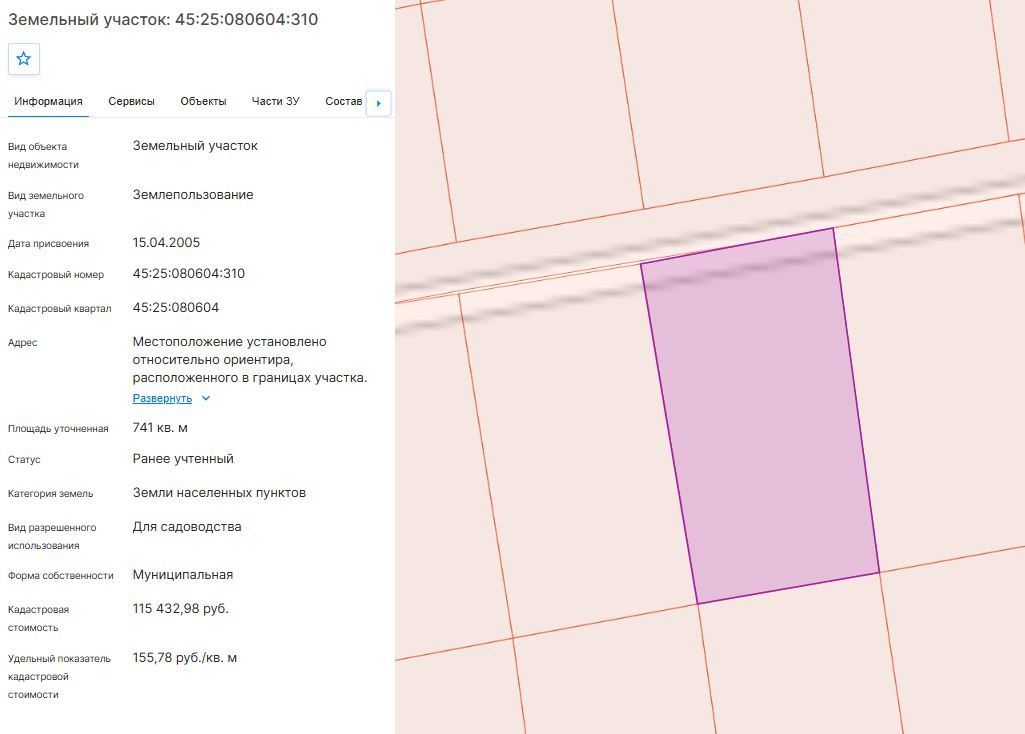Show more tabs with the right arrow button
This screenshot has height=734, width=1025.
378,103
